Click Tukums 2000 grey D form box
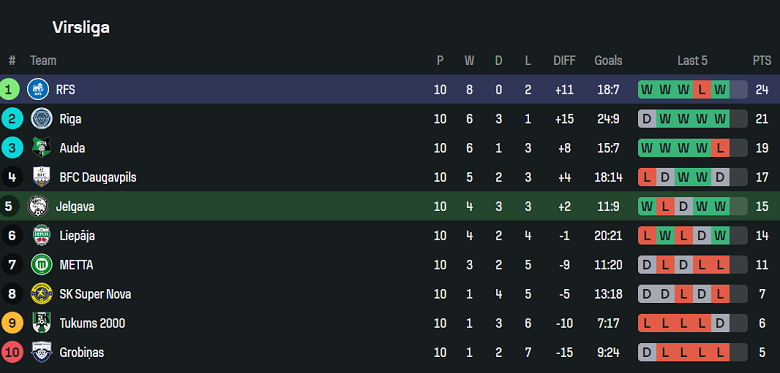The width and height of the screenshot is (780, 373). [x=720, y=323]
